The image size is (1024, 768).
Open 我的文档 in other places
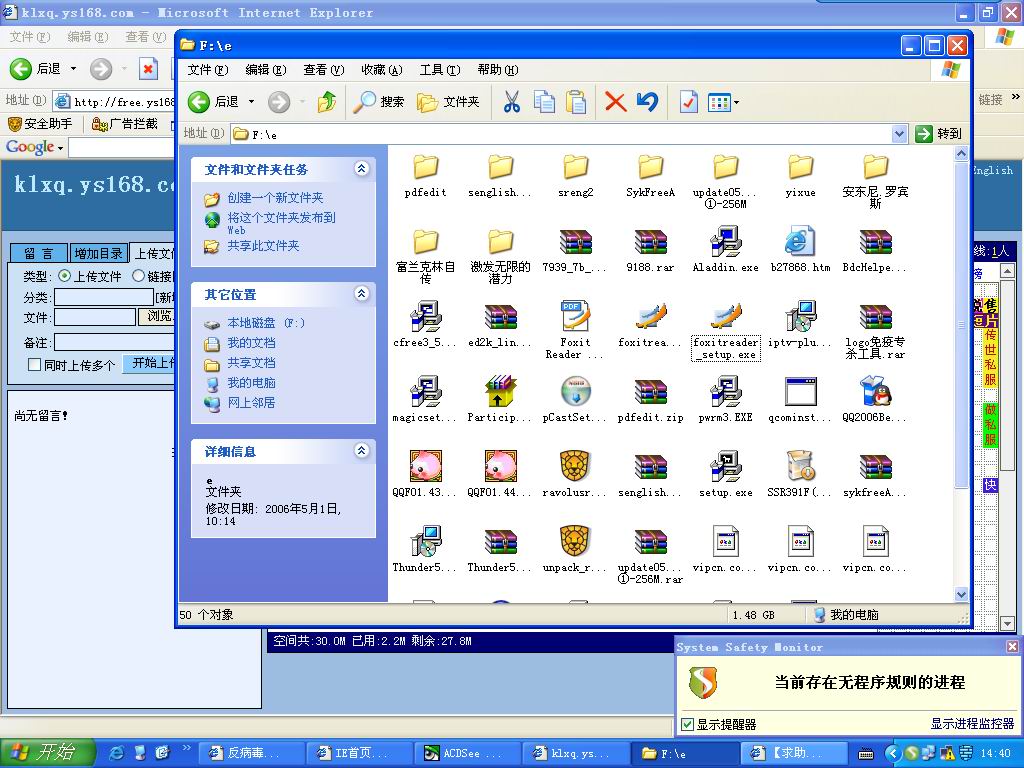251,343
